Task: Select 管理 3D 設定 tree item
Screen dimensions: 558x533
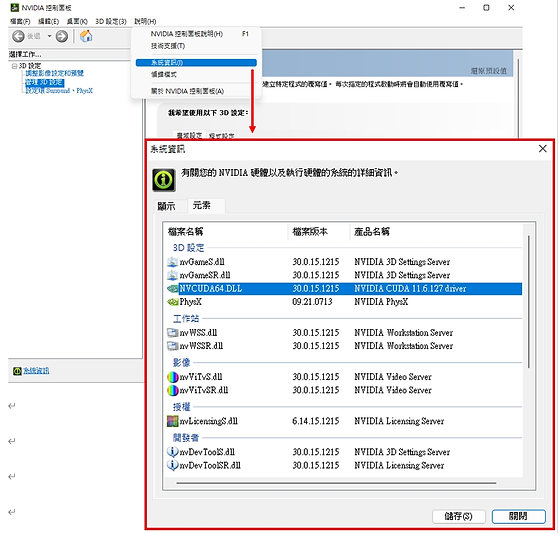Action: point(44,83)
